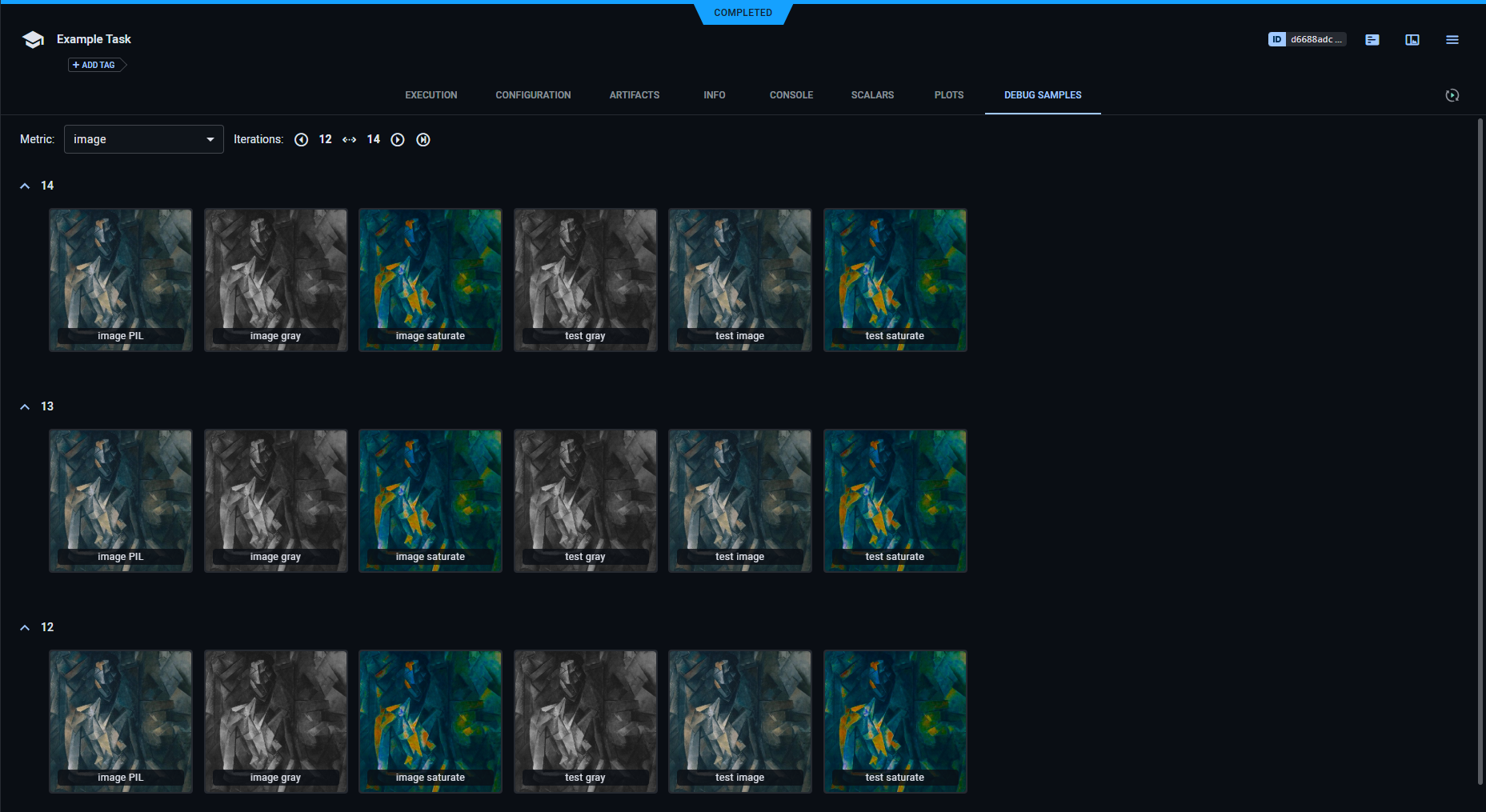Click the previous iteration arrow icon
Image resolution: width=1486 pixels, height=812 pixels.
tap(302, 139)
